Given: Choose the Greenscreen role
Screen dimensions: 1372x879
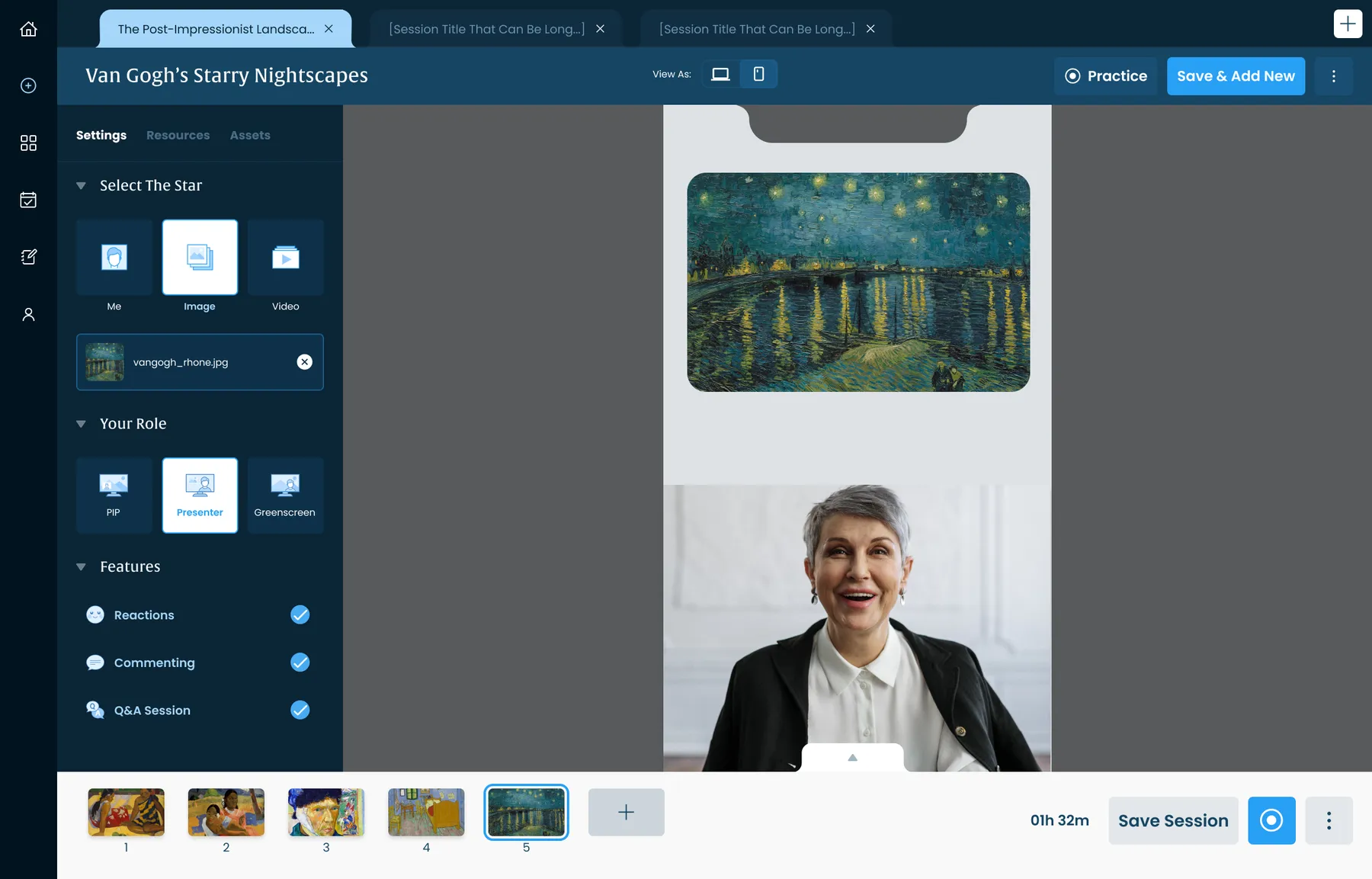Looking at the screenshot, I should coord(286,495).
